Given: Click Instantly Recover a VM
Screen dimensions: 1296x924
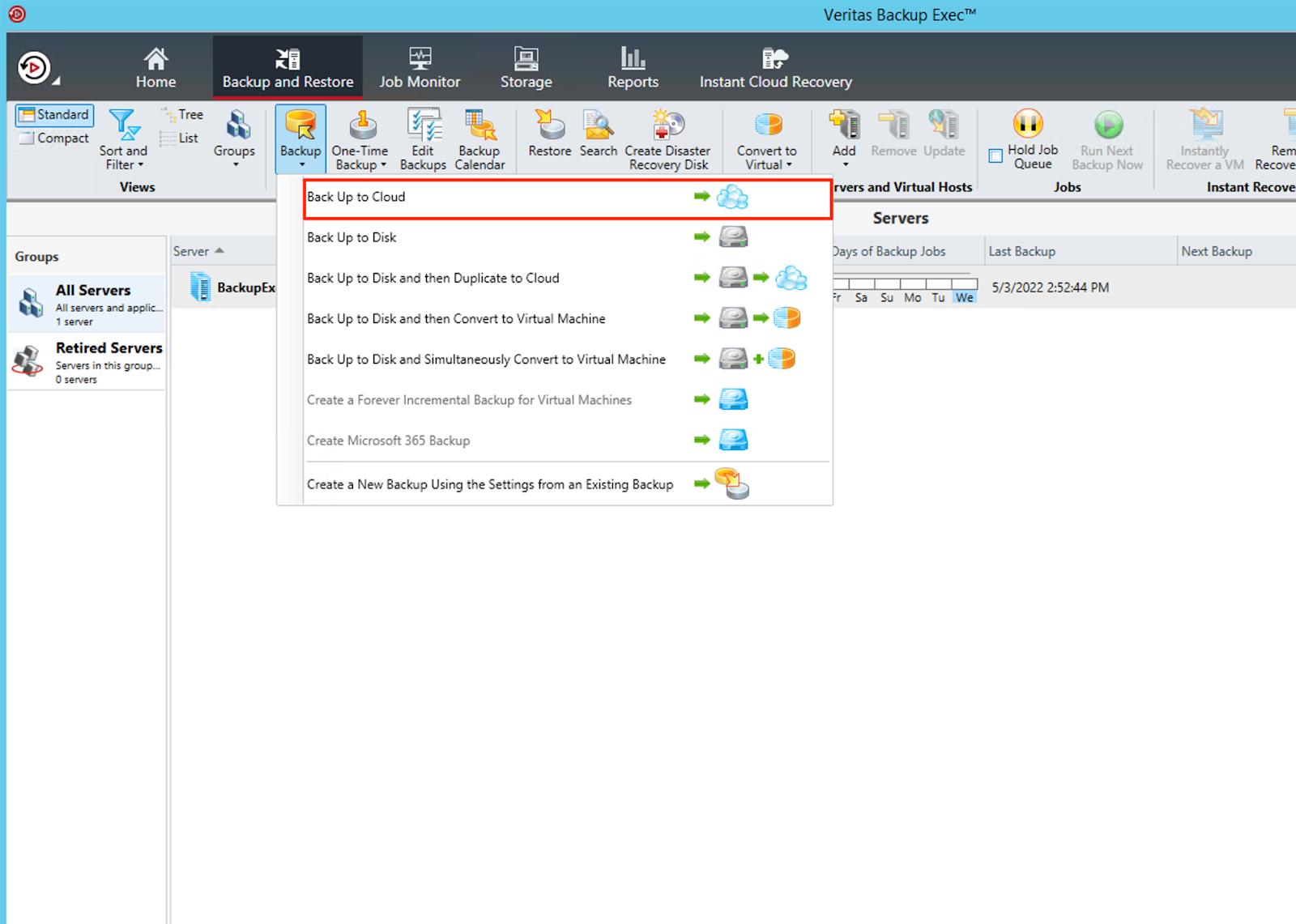Looking at the screenshot, I should (x=1204, y=139).
